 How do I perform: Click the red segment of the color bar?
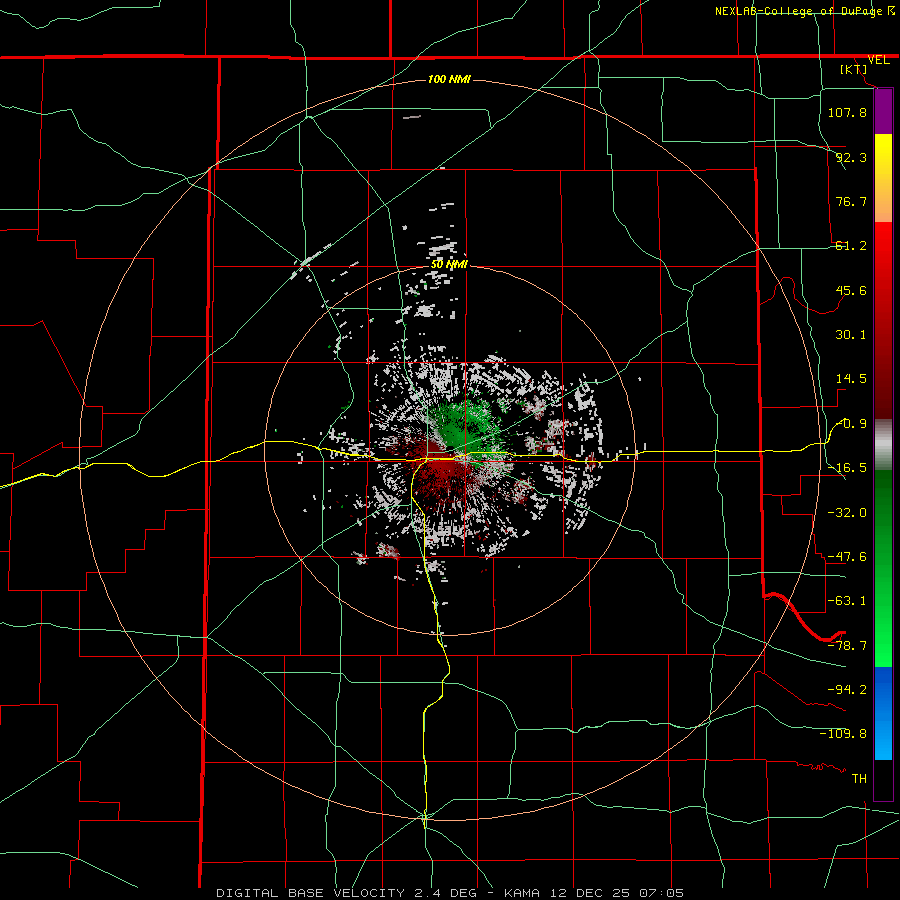883,320
